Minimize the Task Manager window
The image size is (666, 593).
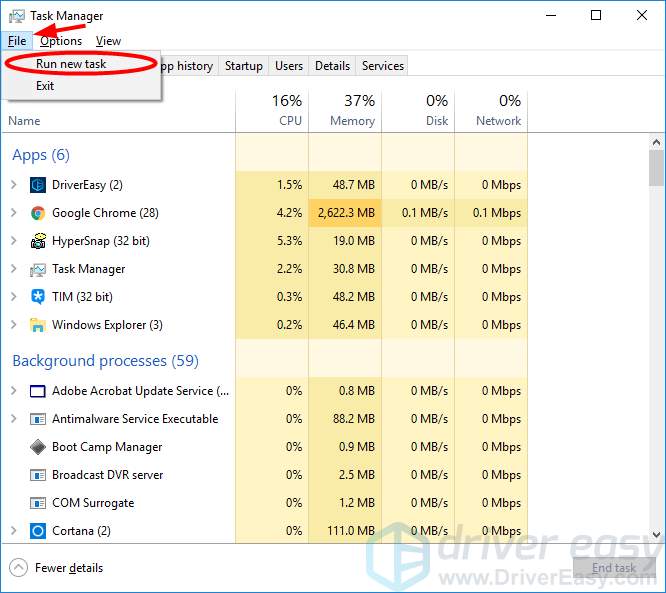pyautogui.click(x=551, y=16)
